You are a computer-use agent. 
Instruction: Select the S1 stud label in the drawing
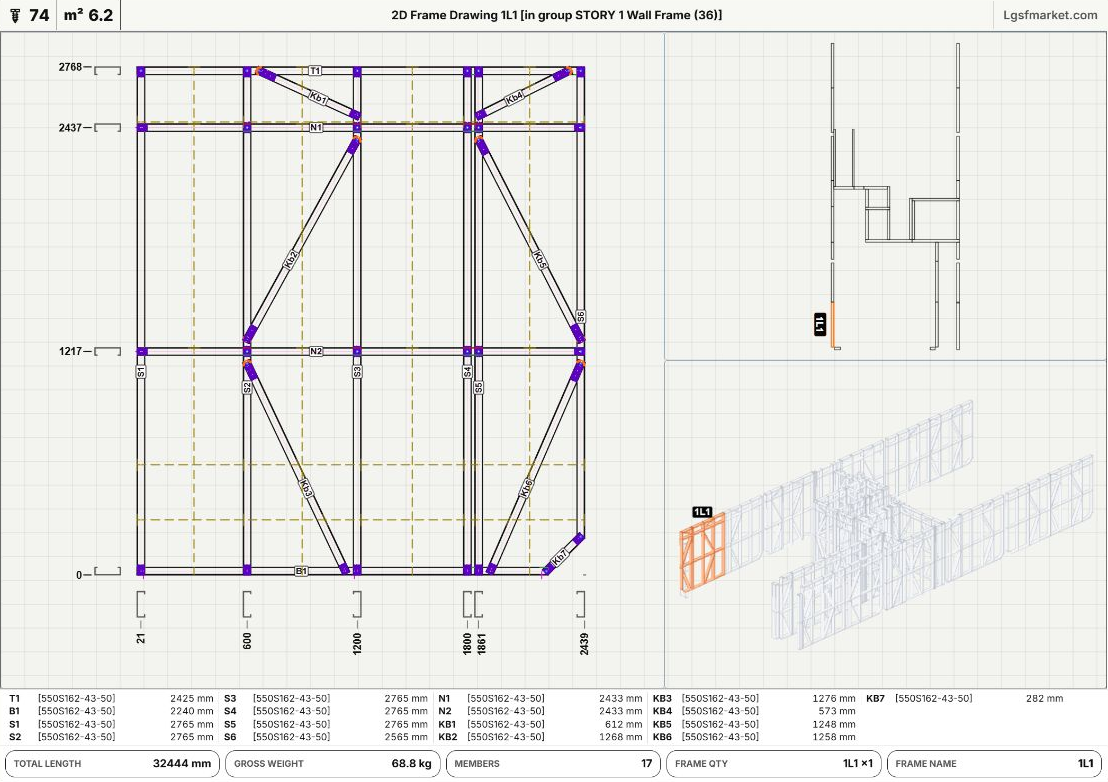[x=141, y=372]
